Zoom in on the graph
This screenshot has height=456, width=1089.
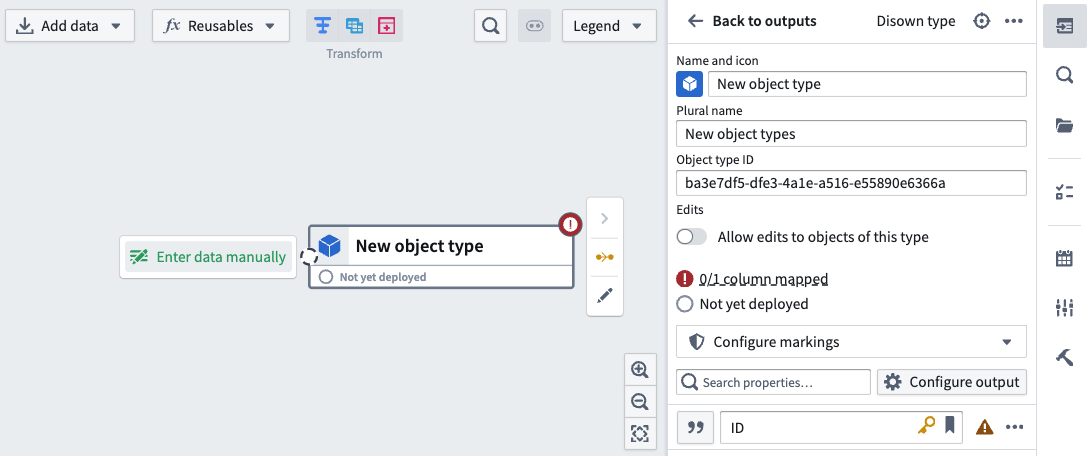(639, 369)
